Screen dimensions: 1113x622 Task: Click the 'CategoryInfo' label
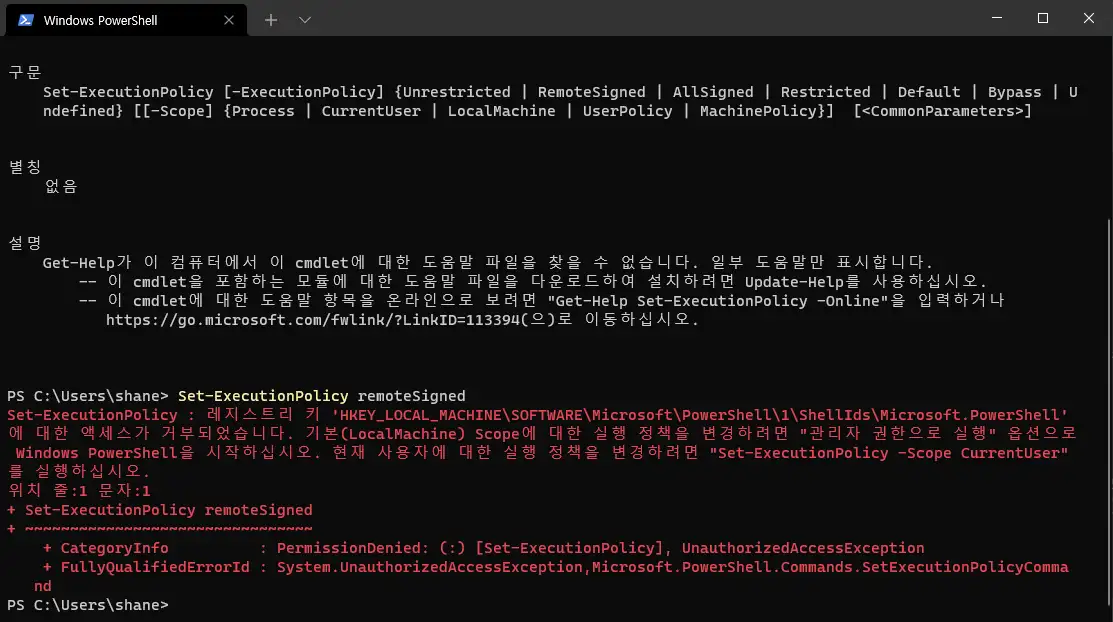[x=114, y=548]
